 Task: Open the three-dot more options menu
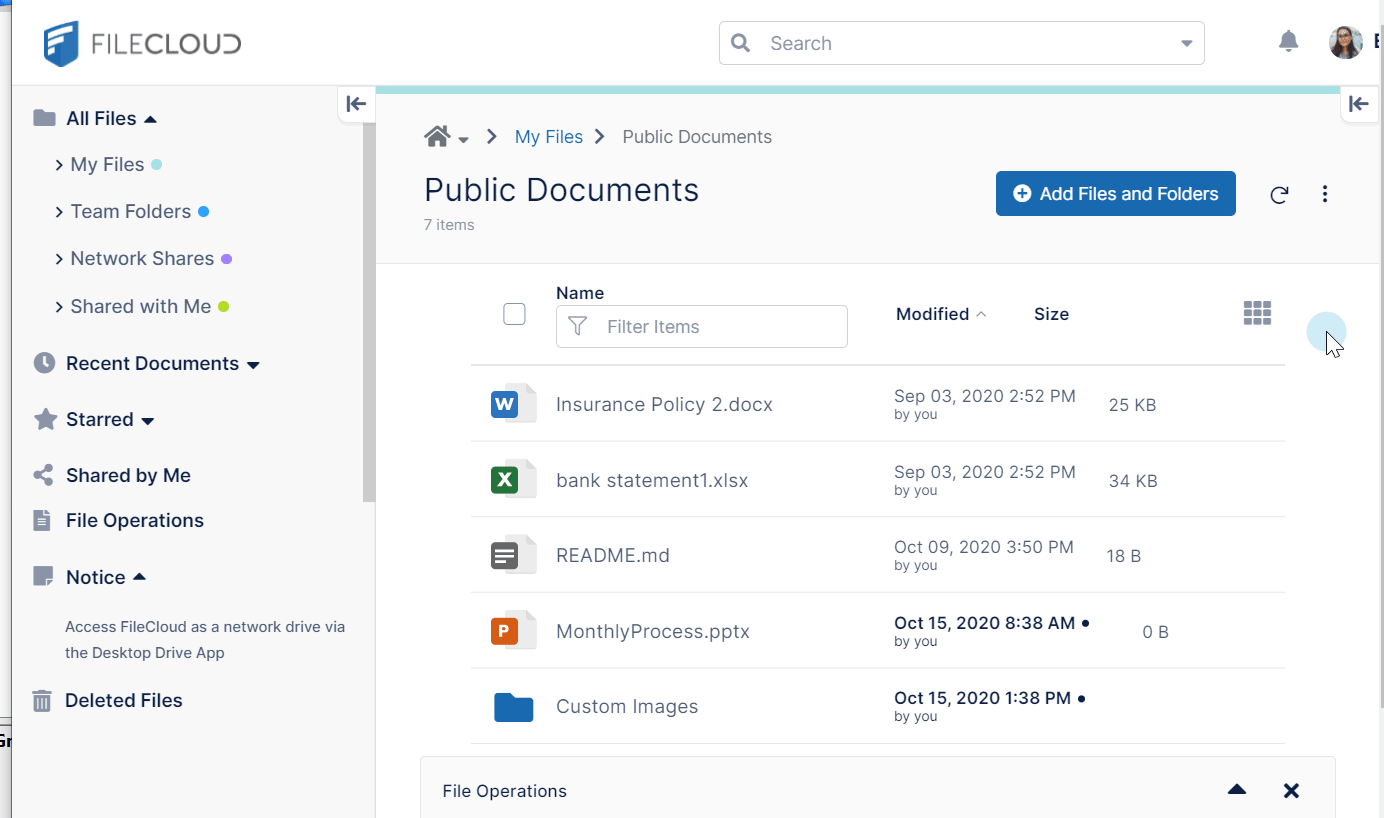[x=1325, y=194]
